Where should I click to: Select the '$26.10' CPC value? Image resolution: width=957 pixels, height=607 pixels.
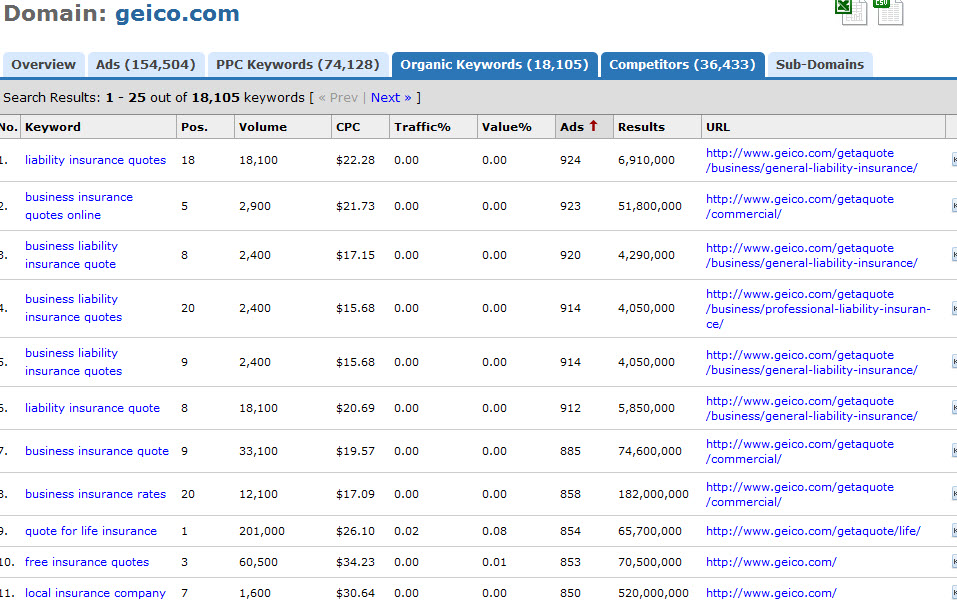pos(355,531)
